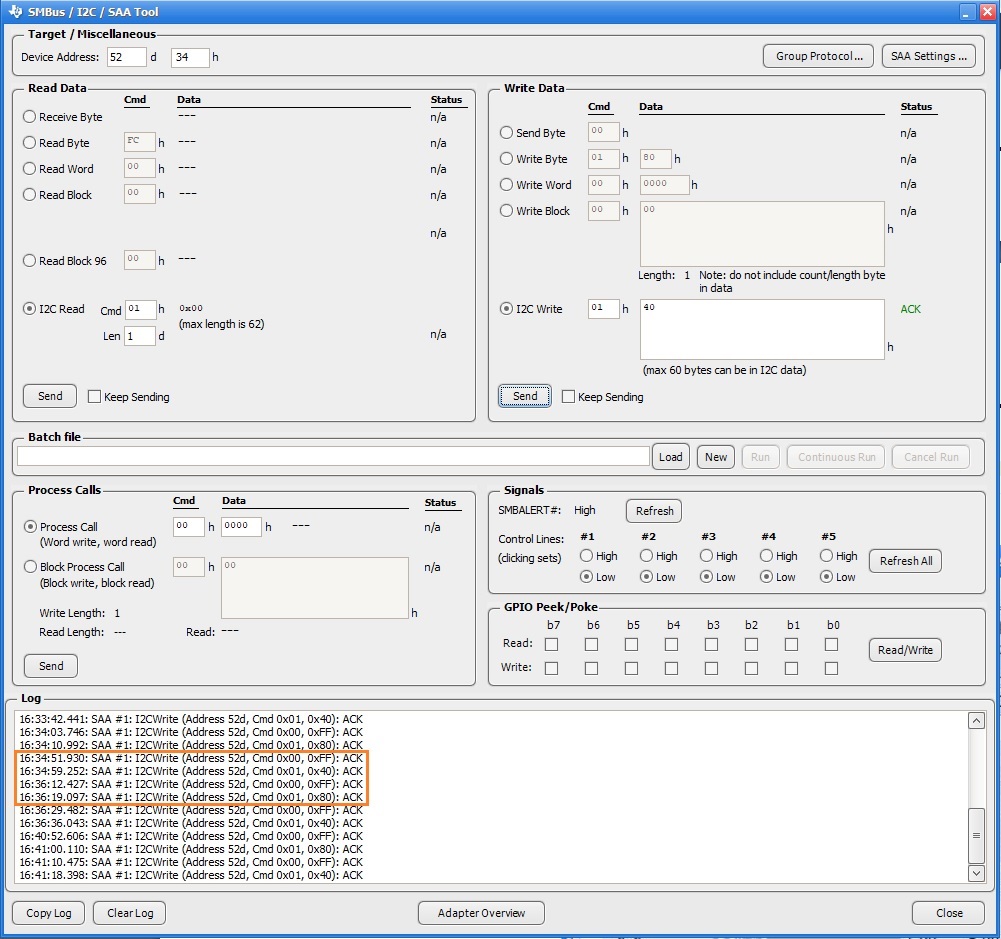Refresh the SMBALERT# signal
This screenshot has width=1001, height=939.
tap(654, 511)
